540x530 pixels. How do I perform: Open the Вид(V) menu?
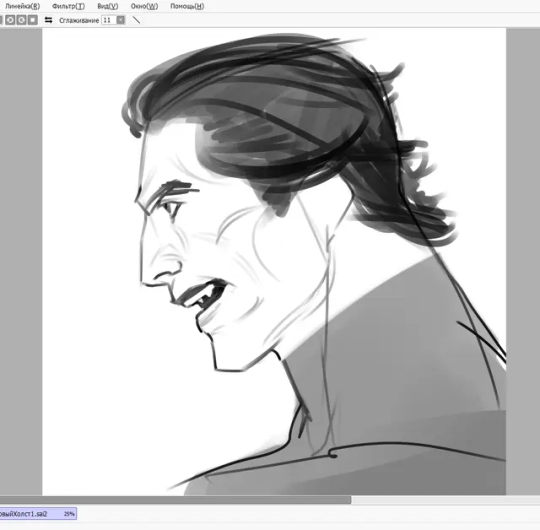click(107, 6)
